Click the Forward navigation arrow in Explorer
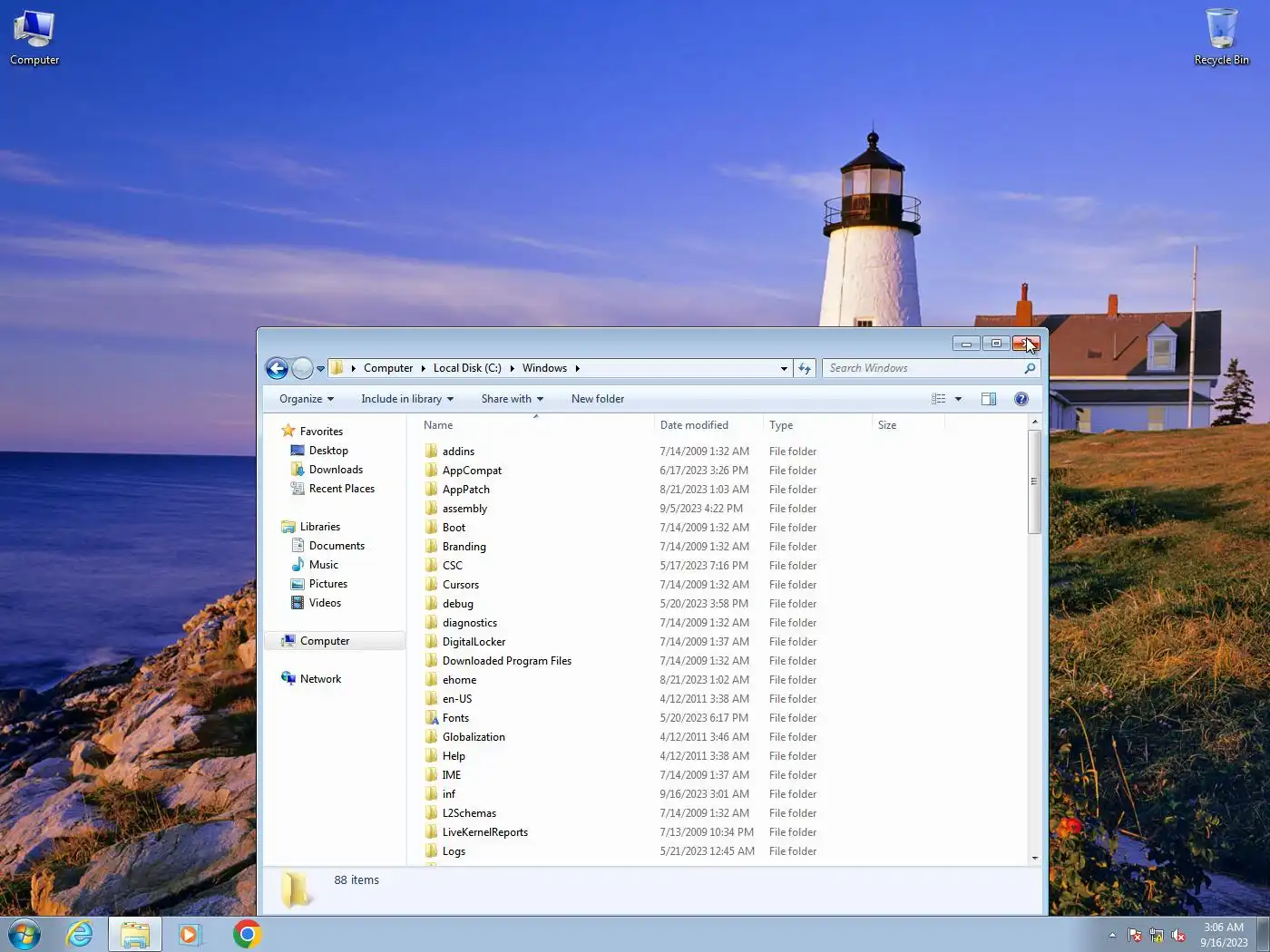The image size is (1270, 952). [x=302, y=368]
